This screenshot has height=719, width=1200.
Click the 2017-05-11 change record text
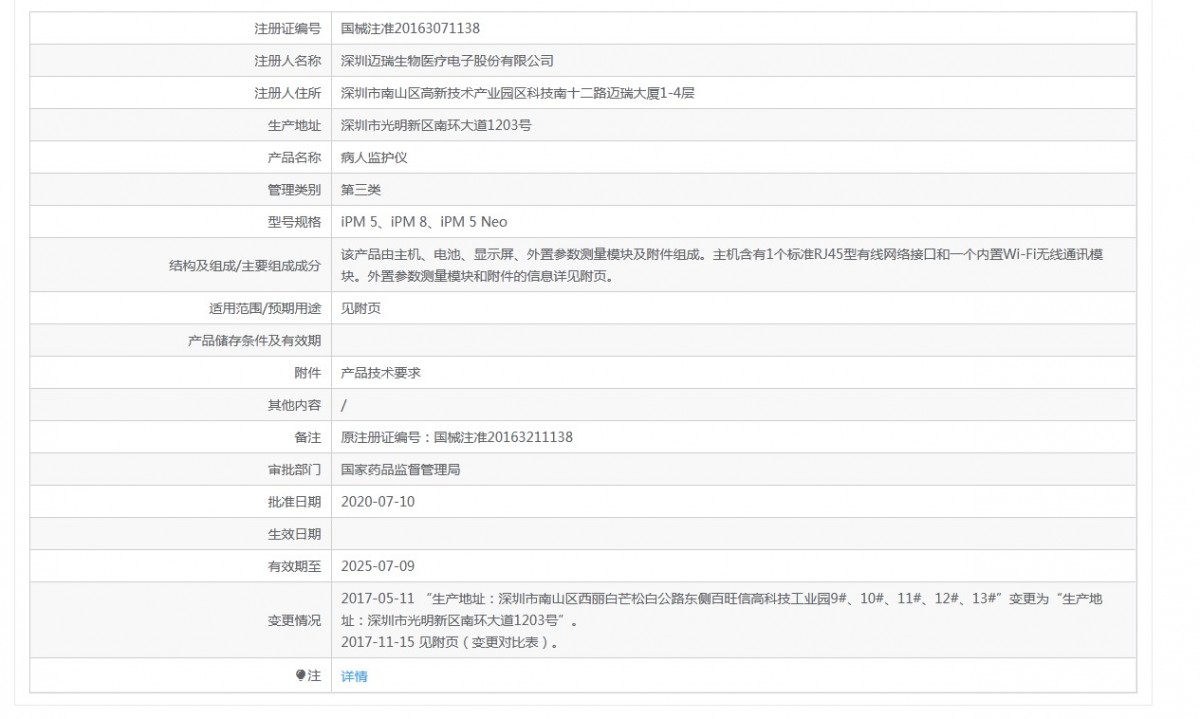tap(722, 609)
